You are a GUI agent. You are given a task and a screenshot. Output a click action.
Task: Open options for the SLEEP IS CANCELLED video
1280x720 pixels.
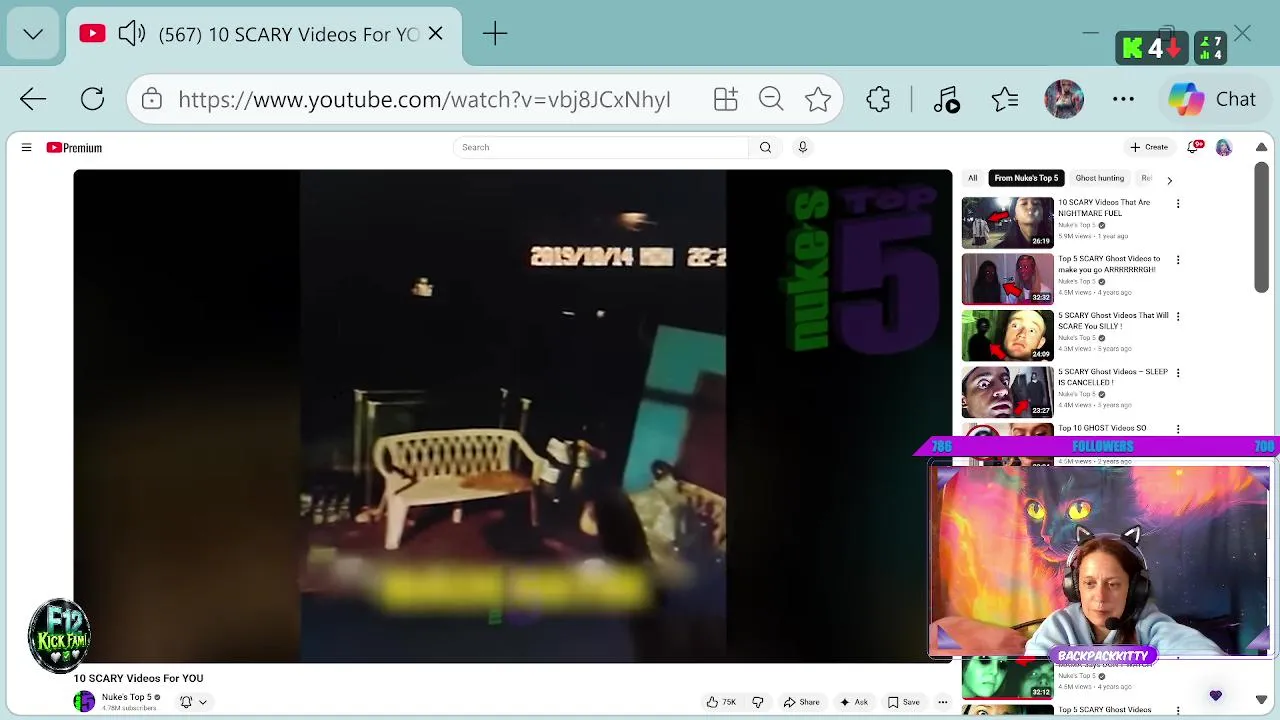pyautogui.click(x=1178, y=373)
